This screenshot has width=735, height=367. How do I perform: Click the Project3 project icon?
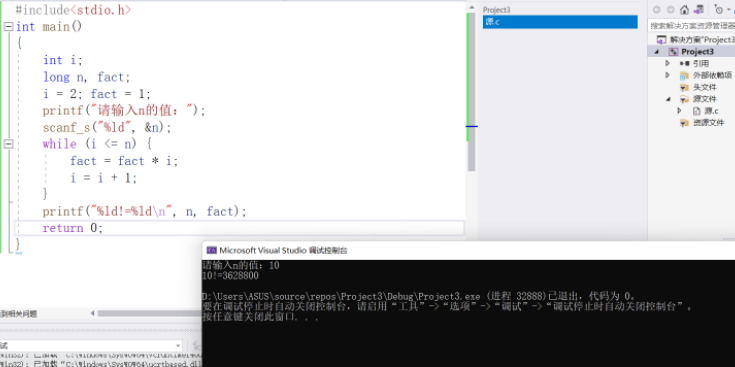click(x=673, y=52)
